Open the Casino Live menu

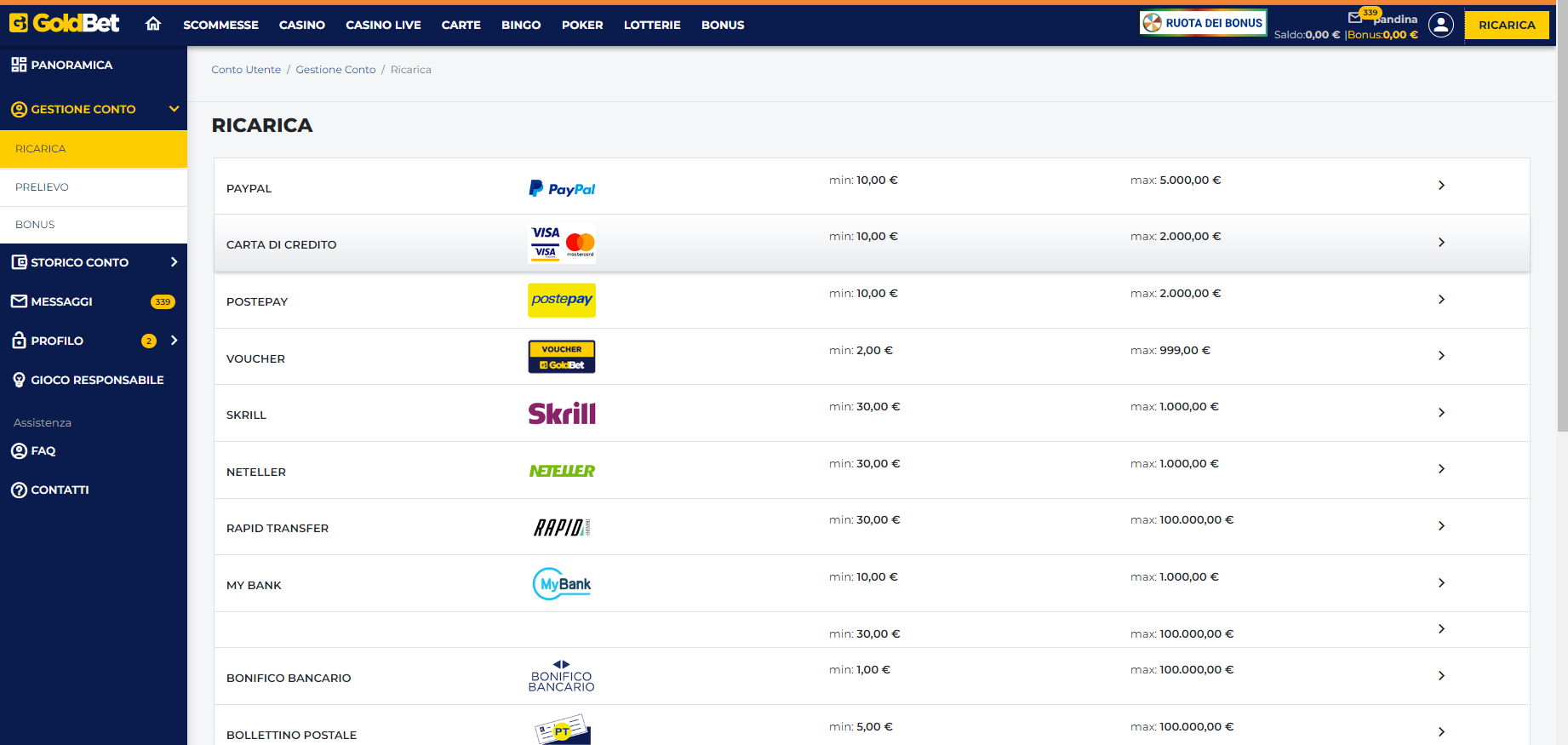pyautogui.click(x=383, y=26)
